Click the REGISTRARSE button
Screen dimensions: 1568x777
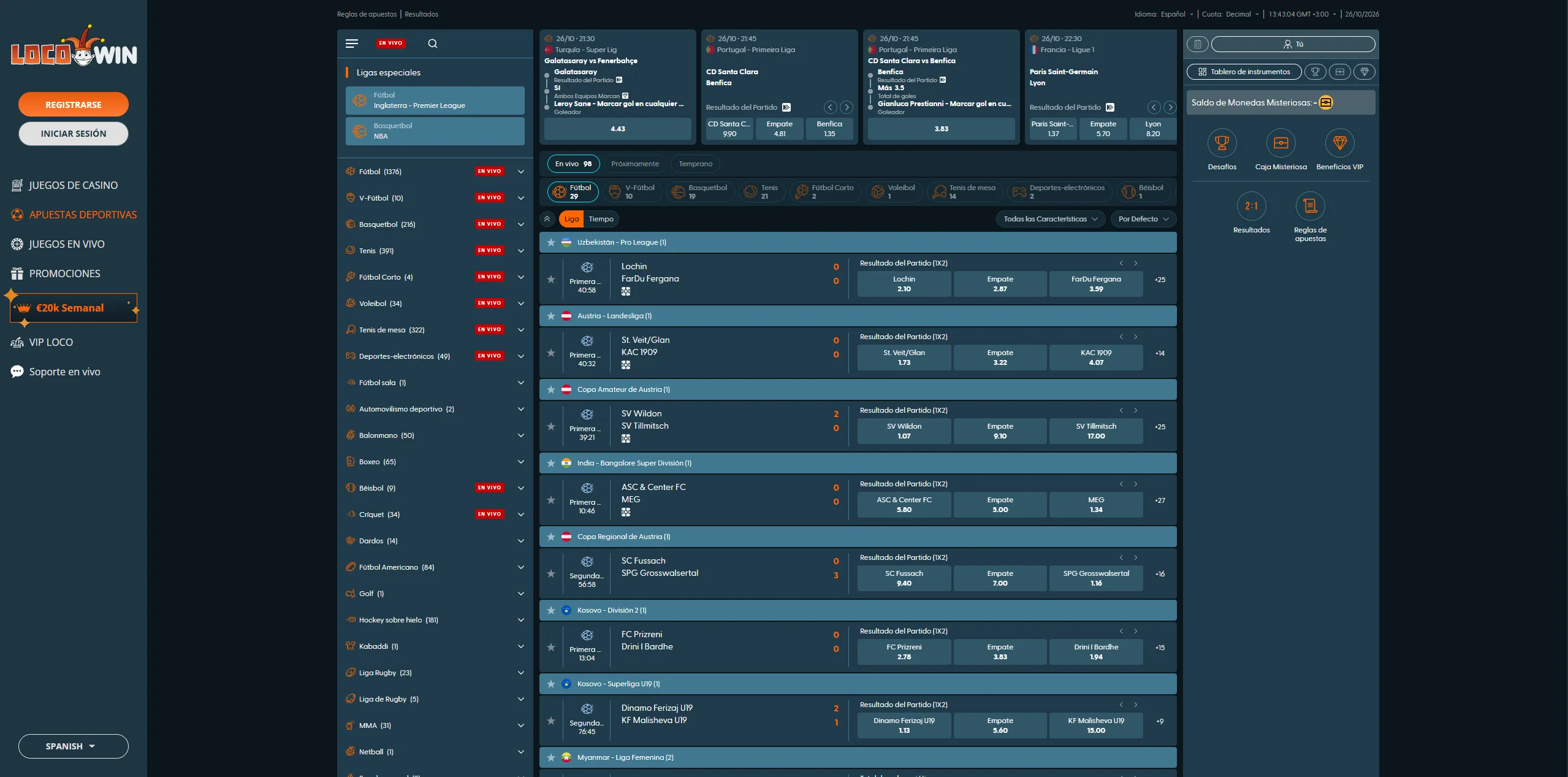pos(74,104)
